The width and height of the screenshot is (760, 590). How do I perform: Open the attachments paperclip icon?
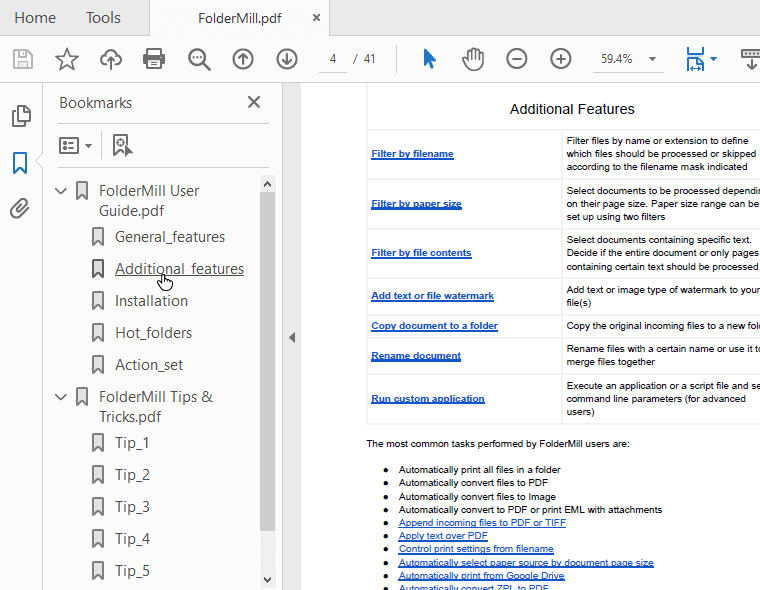20,208
